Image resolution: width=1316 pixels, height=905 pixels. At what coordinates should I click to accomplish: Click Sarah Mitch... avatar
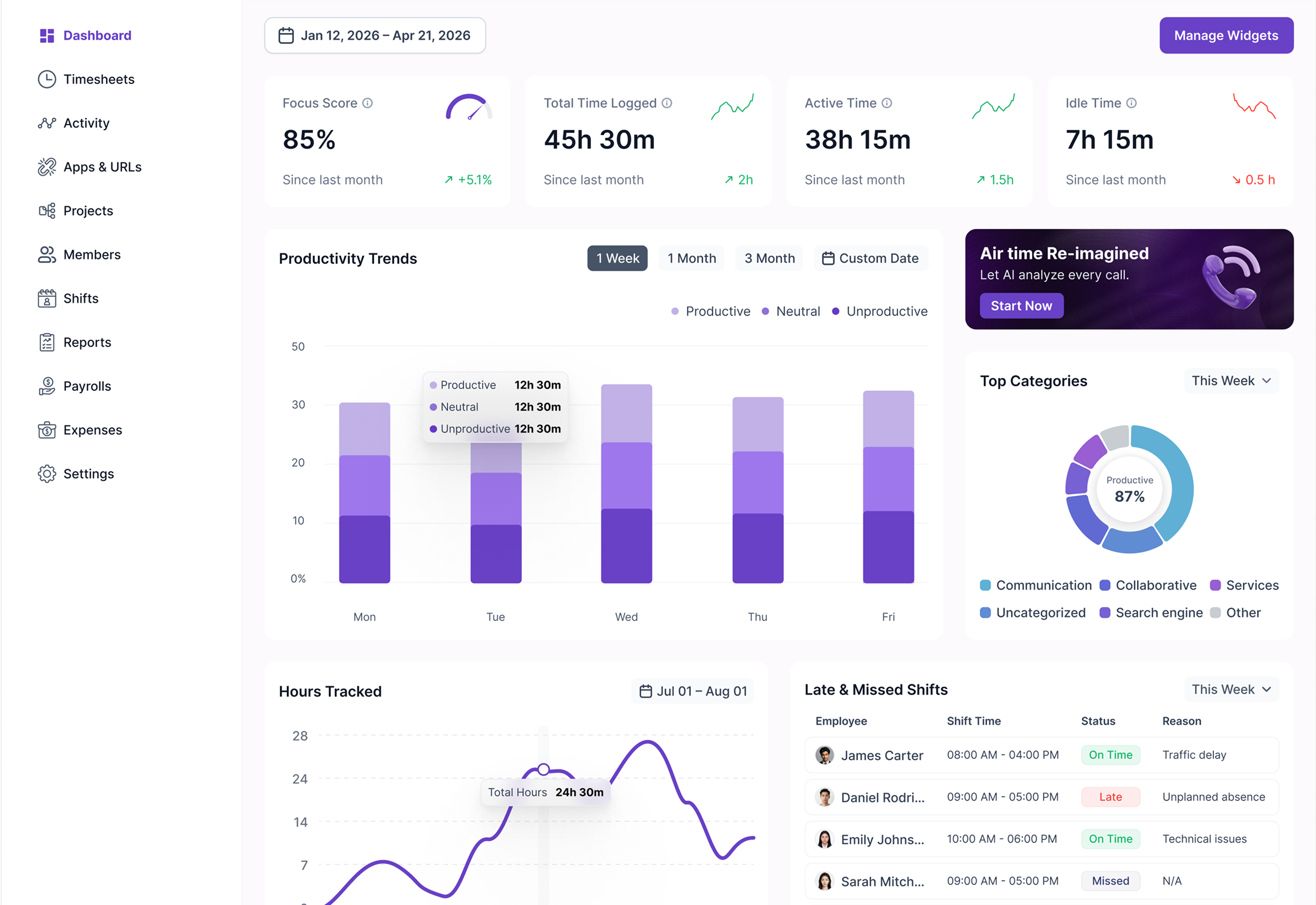824,881
